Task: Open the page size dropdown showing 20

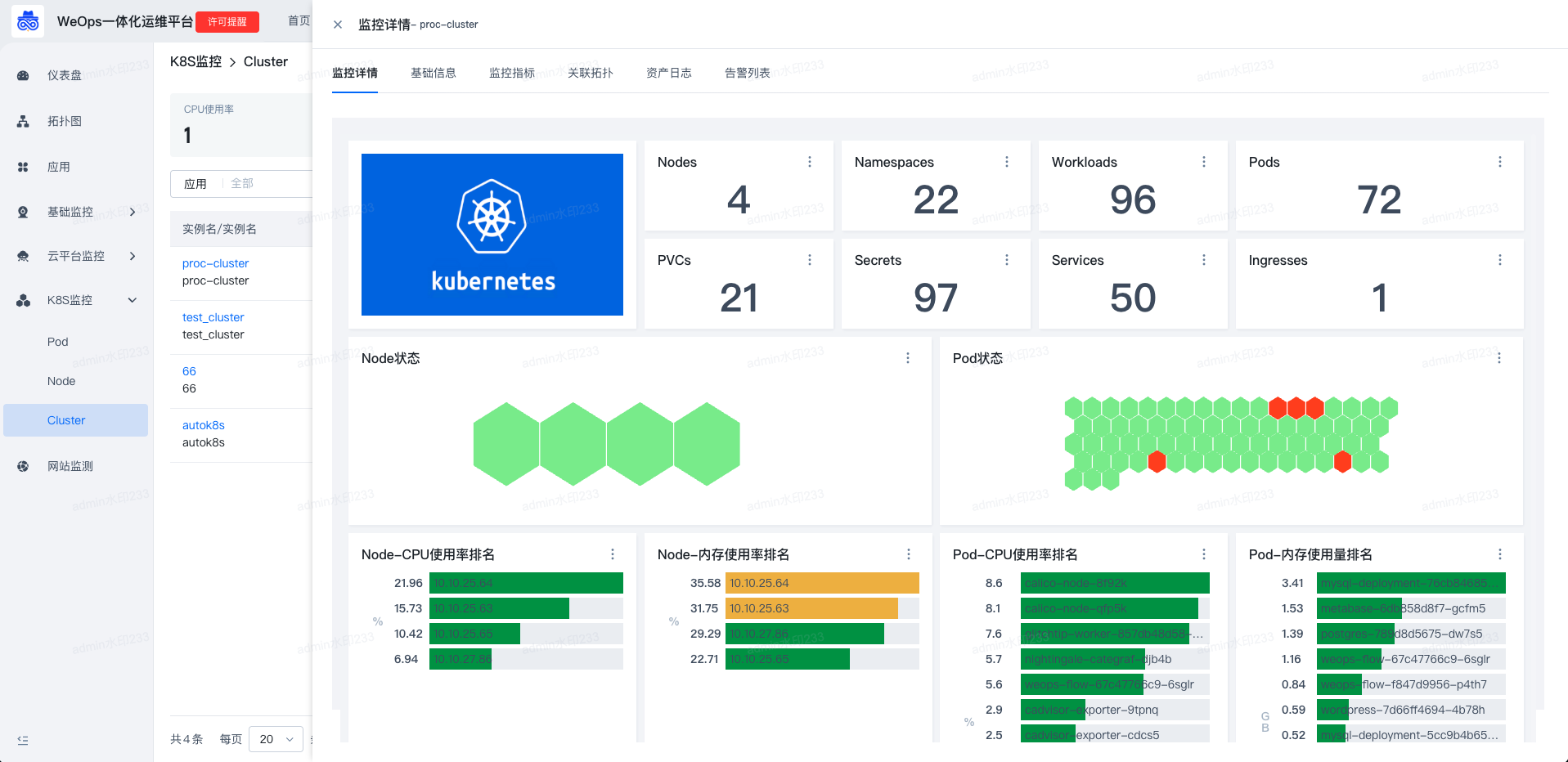Action: 276,739
